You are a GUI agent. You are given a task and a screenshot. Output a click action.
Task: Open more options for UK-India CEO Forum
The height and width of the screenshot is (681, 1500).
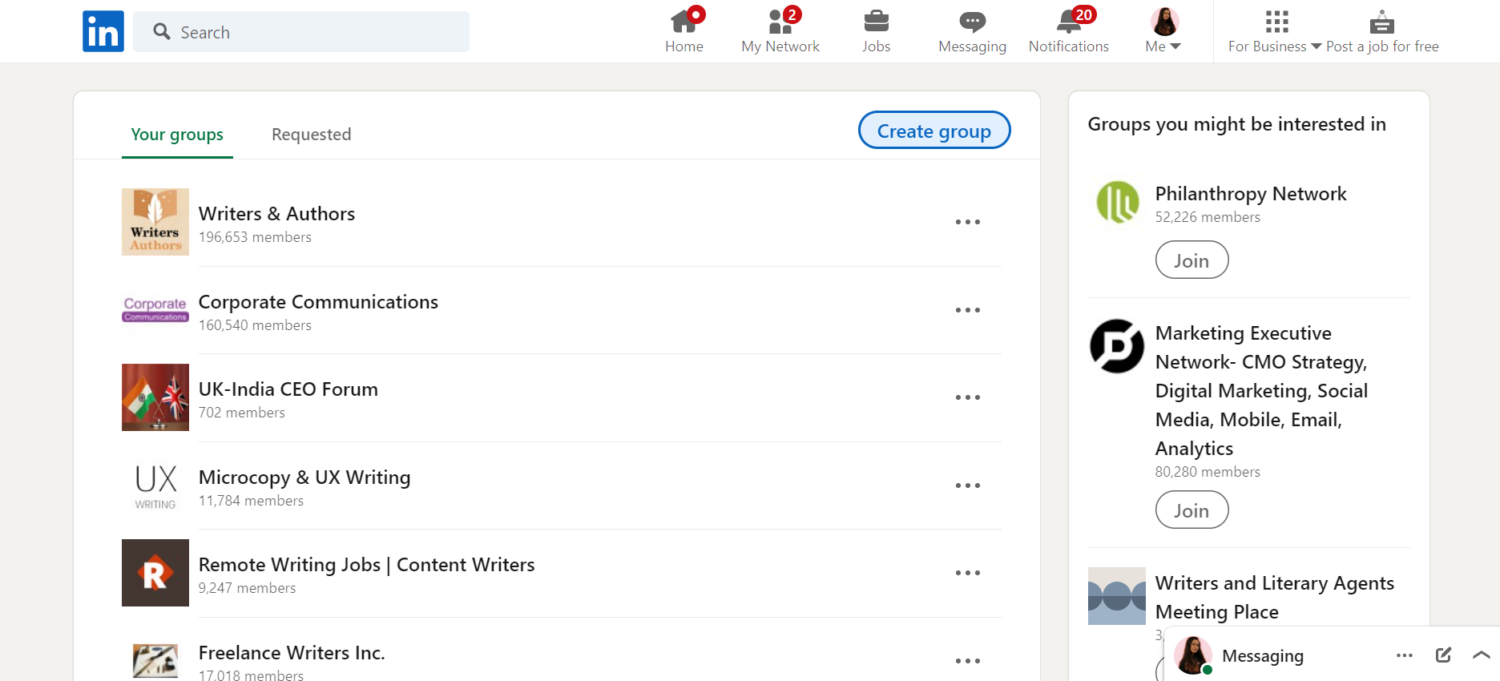967,397
